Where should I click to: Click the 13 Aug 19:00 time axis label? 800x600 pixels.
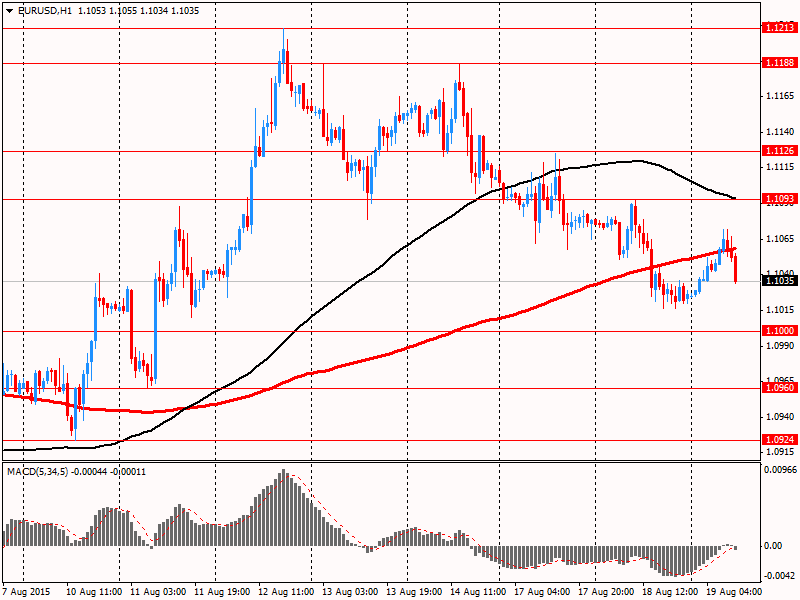click(x=414, y=592)
